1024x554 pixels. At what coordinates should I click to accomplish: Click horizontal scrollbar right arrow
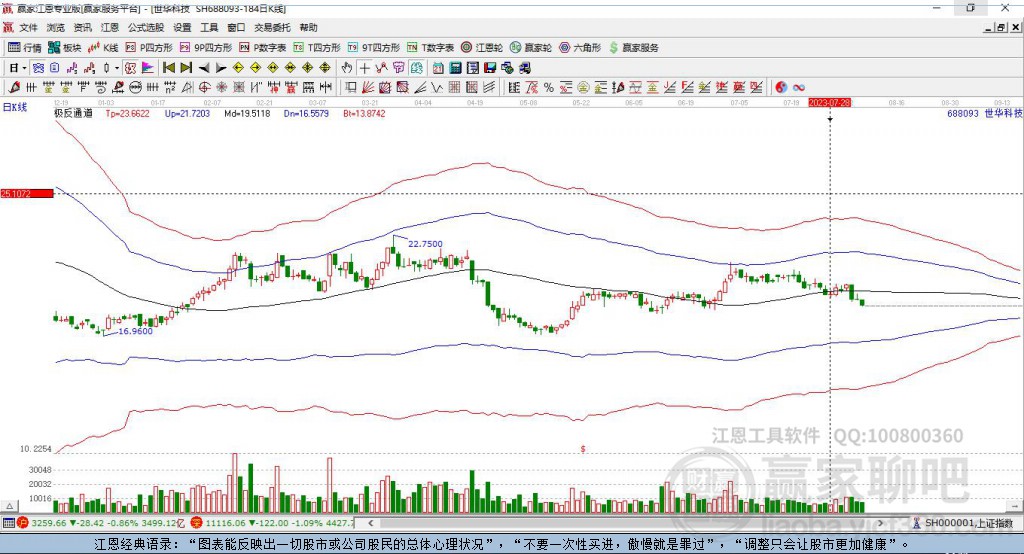[880, 523]
